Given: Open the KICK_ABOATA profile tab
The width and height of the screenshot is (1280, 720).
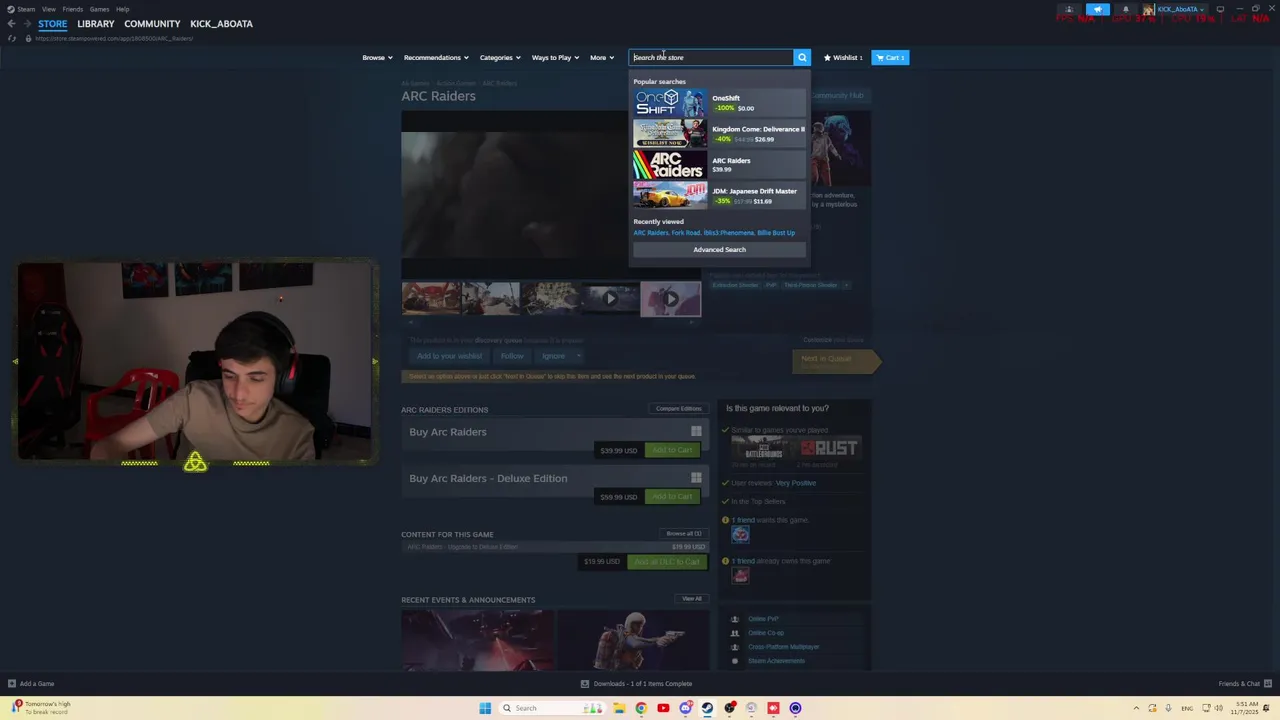Looking at the screenshot, I should 221,23.
